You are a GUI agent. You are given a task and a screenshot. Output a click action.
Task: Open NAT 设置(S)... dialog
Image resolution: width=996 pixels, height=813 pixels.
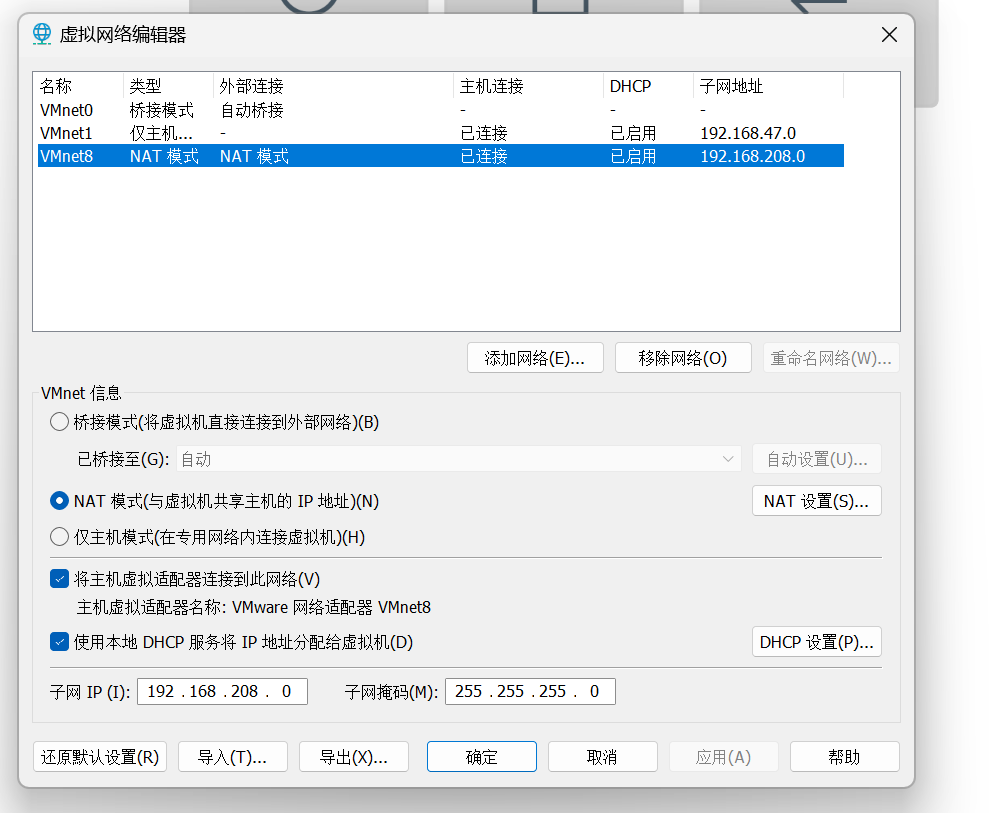pos(815,501)
